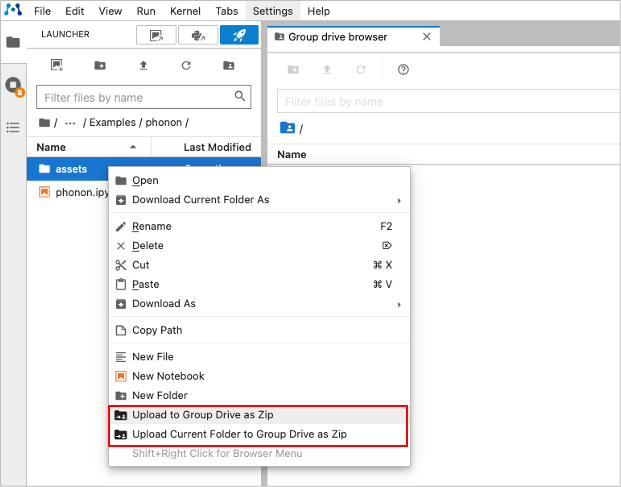This screenshot has width=621, height=487.
Task: Click new folder icon in file toolbar
Action: pos(100,66)
